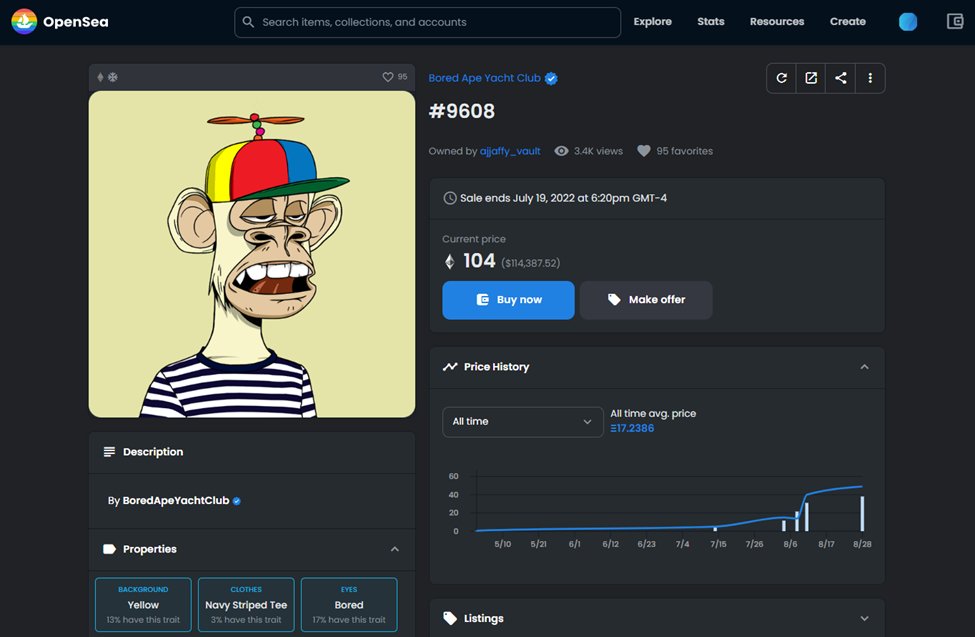This screenshot has height=637, width=975.
Task: Open the Bored Ape NFT image
Action: (252, 254)
